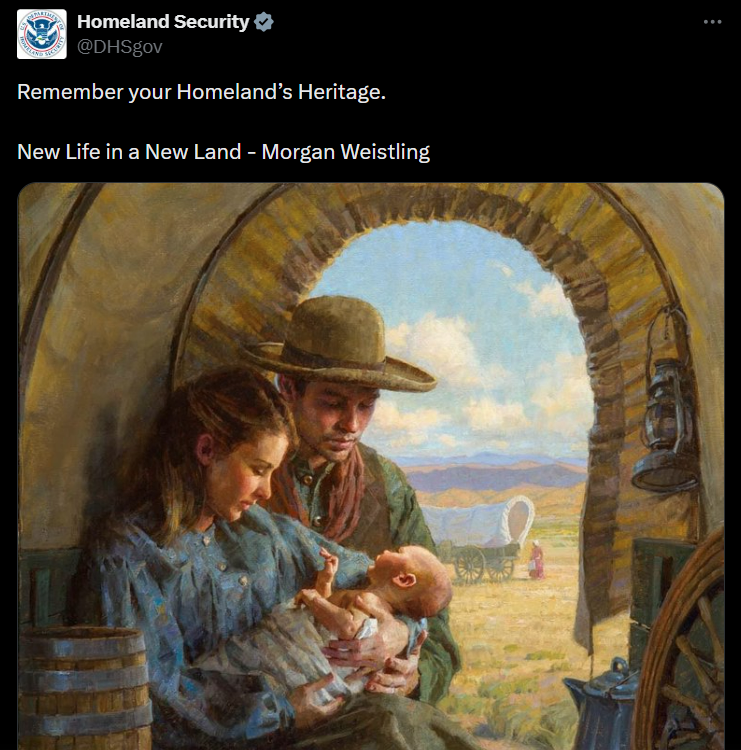The width and height of the screenshot is (741, 750).
Task: Click the distant figure in the red dress
Action: [537, 560]
